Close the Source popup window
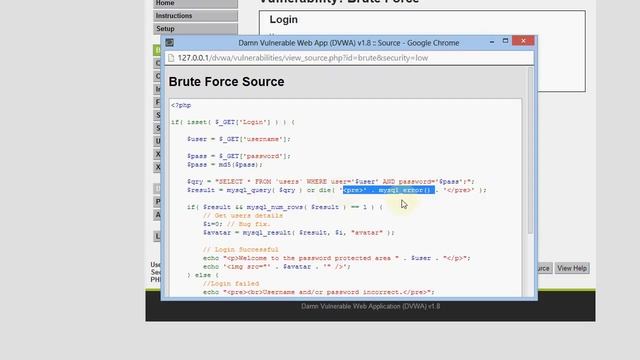 [523, 41]
